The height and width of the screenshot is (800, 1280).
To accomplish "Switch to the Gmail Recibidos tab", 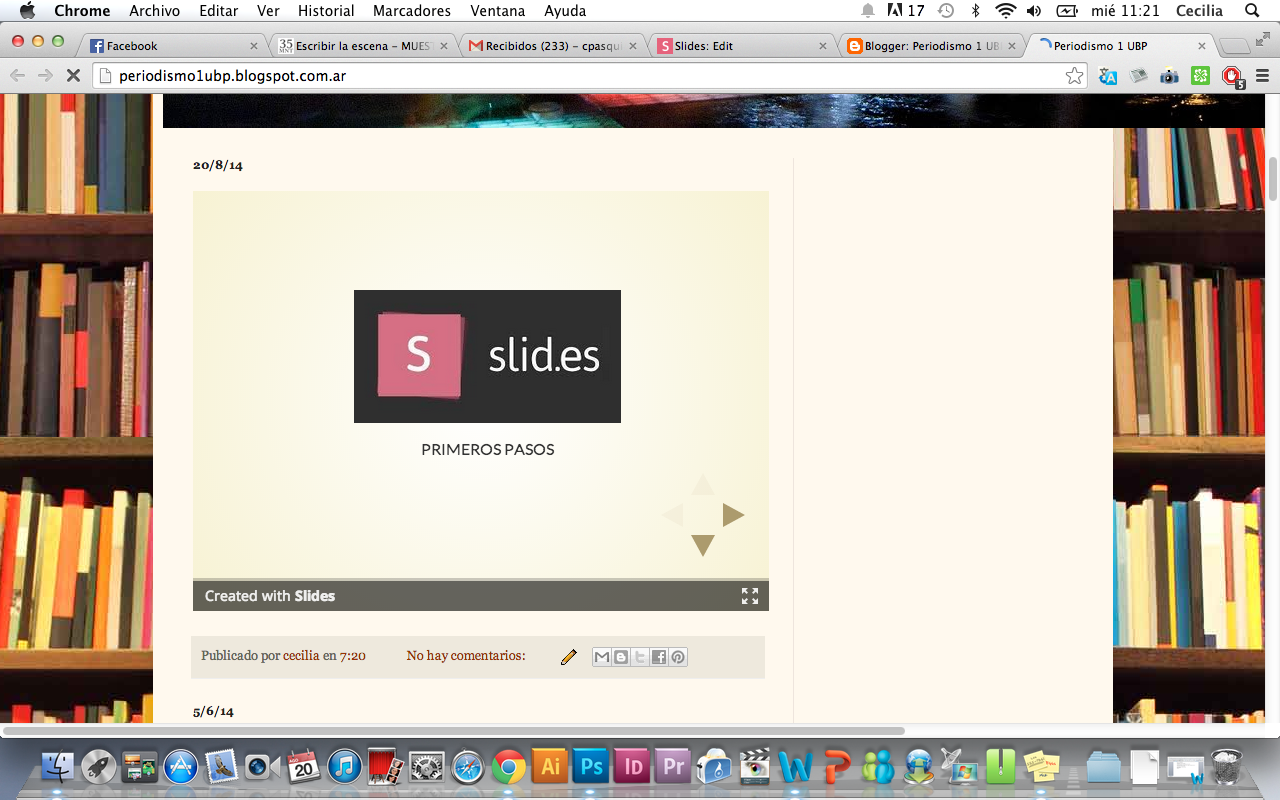I will click(x=551, y=46).
